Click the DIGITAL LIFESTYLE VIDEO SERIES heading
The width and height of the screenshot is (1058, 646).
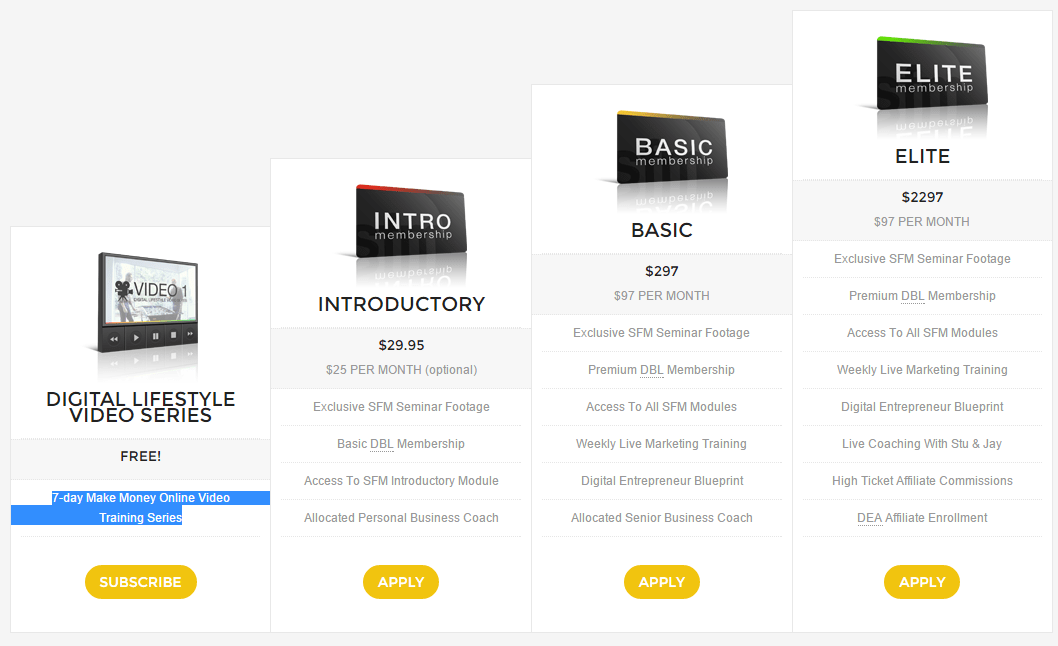(140, 407)
